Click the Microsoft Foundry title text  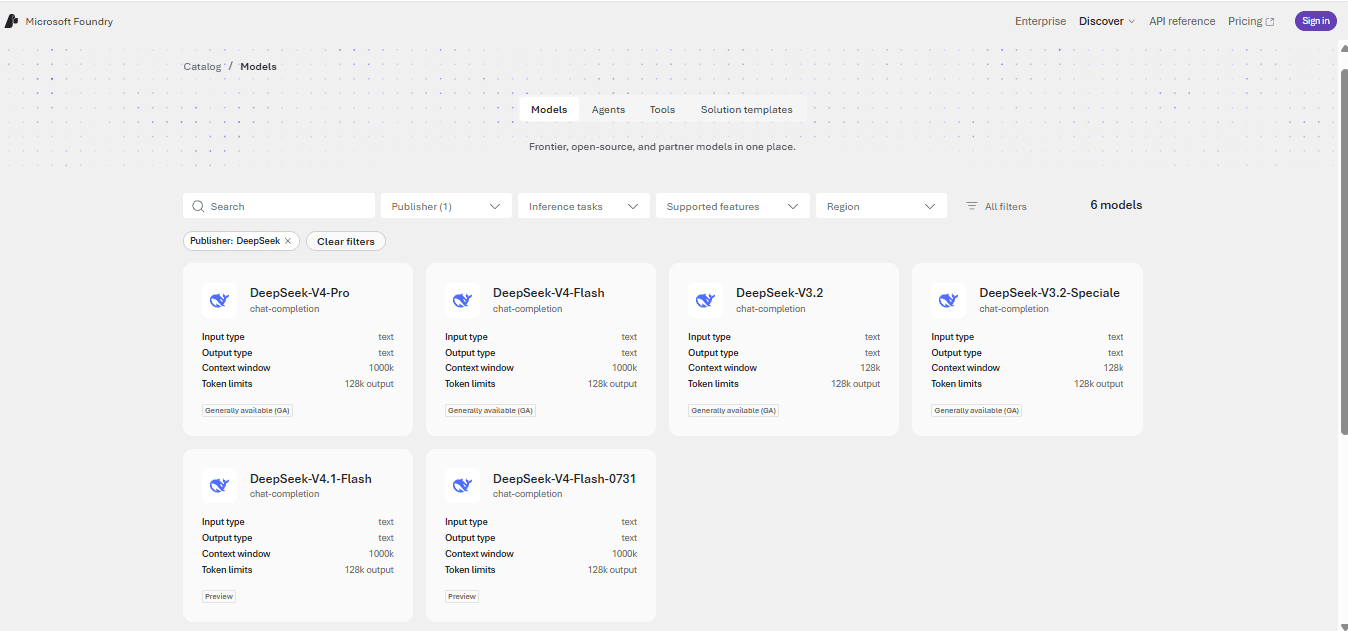[x=69, y=21]
